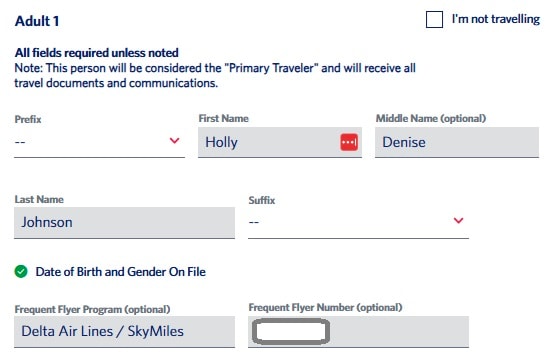Expand the Suffix dropdown
Screen dimensions: 552x362
pyautogui.click(x=358, y=223)
